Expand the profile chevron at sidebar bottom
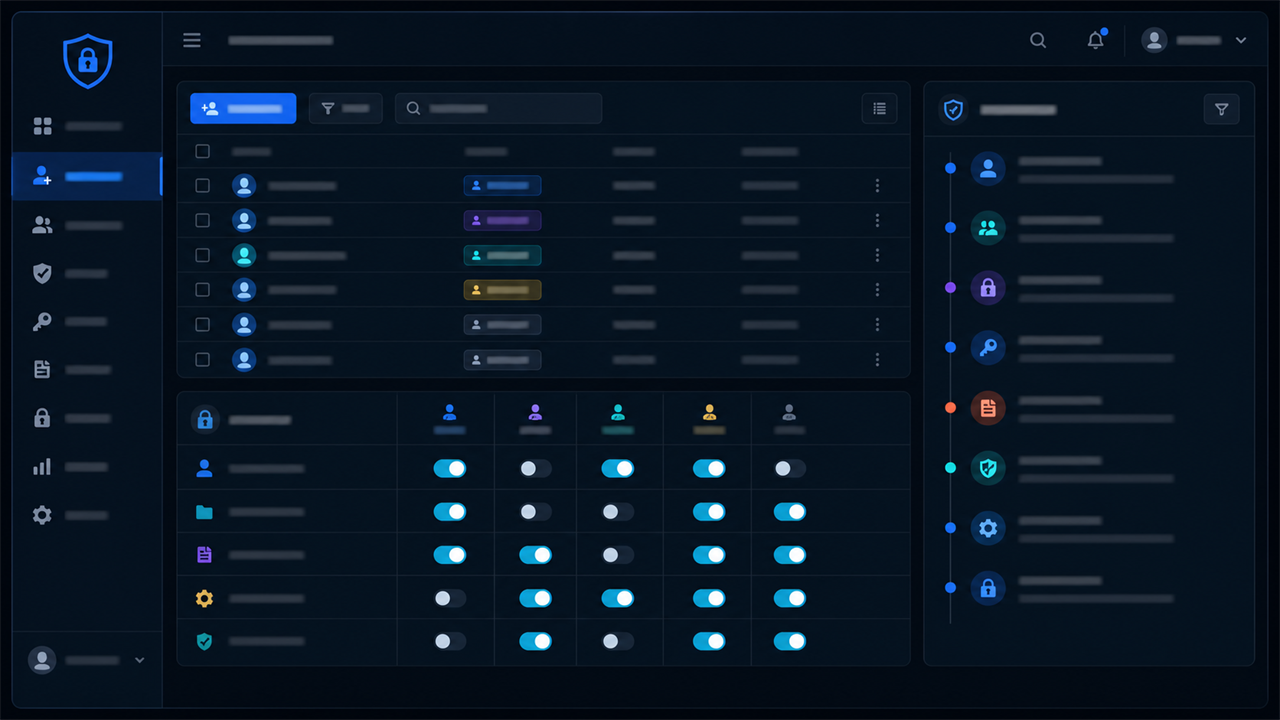 coord(140,660)
